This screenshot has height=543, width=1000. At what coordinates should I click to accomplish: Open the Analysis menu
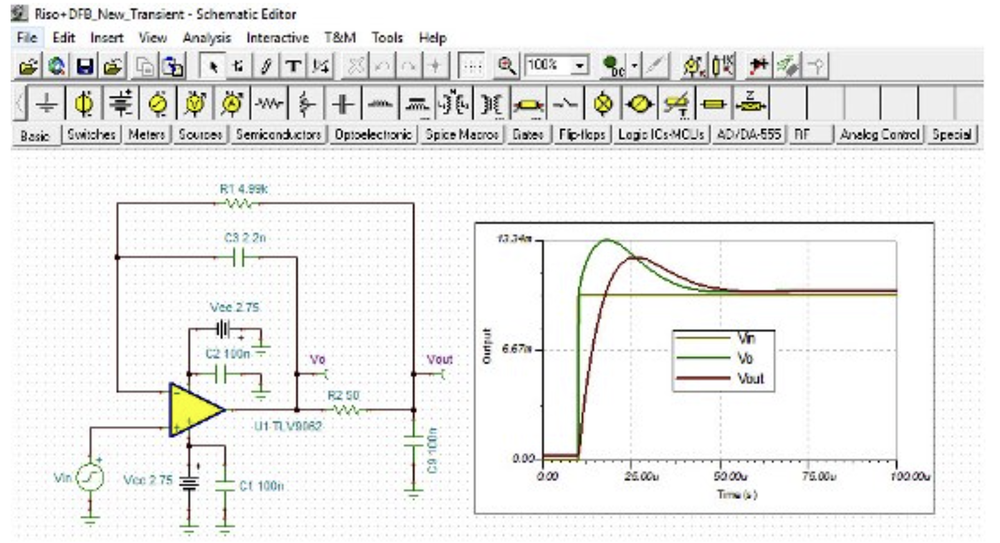coord(207,38)
